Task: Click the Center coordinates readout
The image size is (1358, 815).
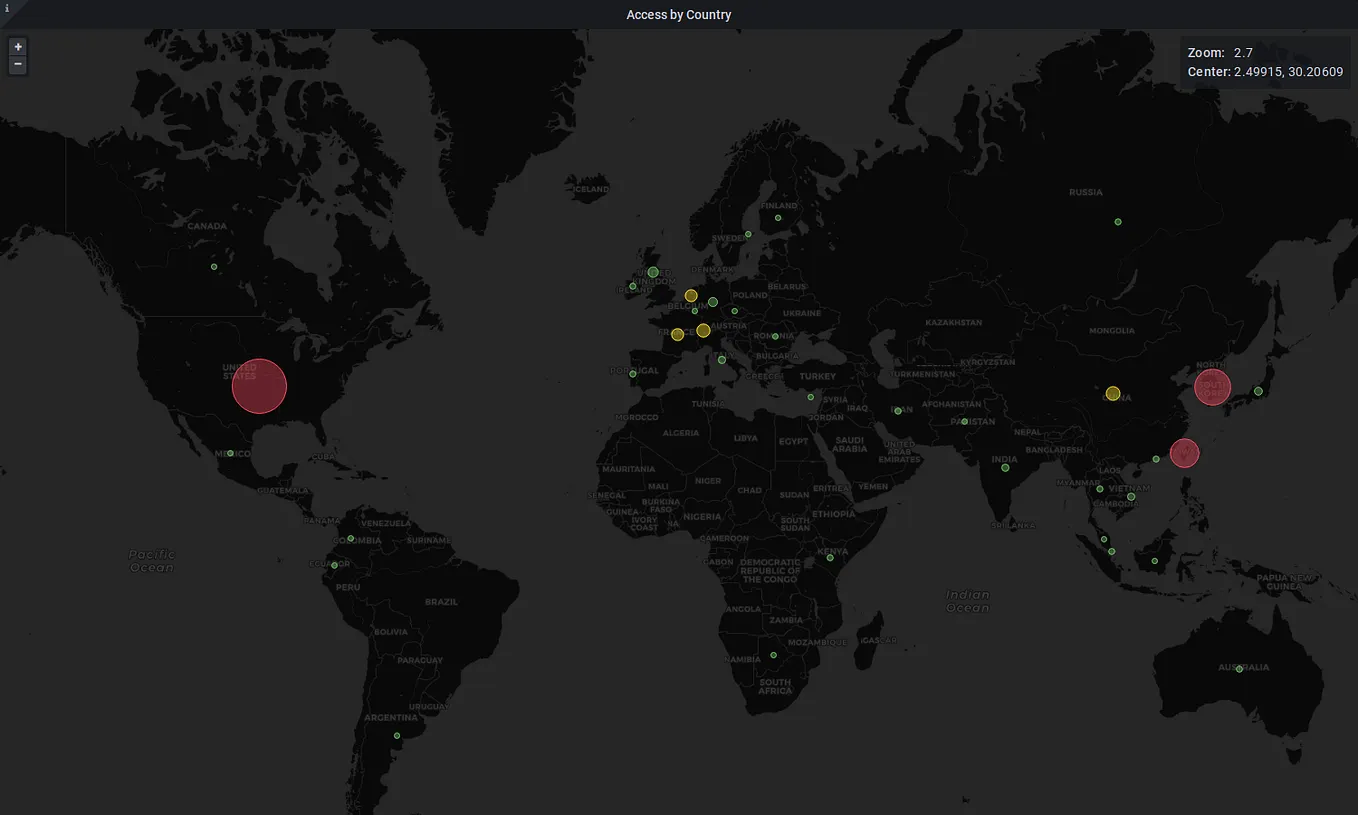Action: [1265, 72]
